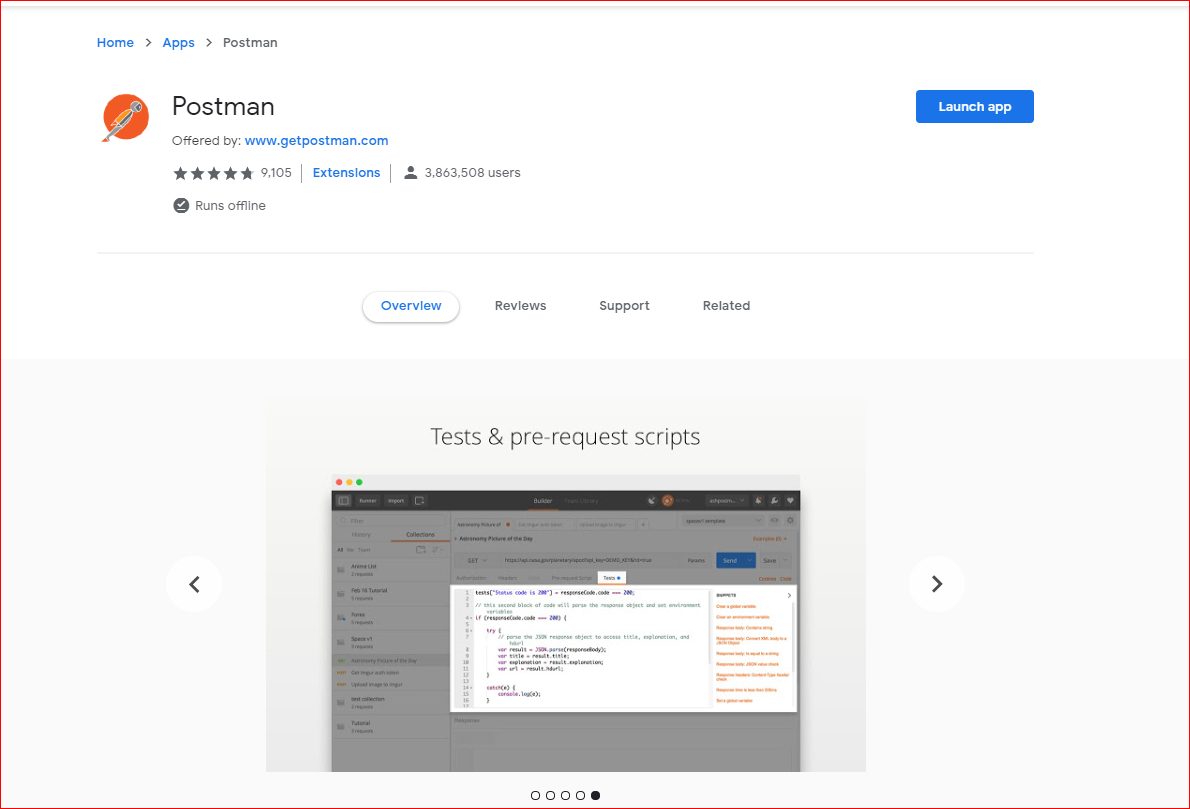The width and height of the screenshot is (1190, 809).
Task: Go to the Home breadcrumb link
Action: pos(115,42)
